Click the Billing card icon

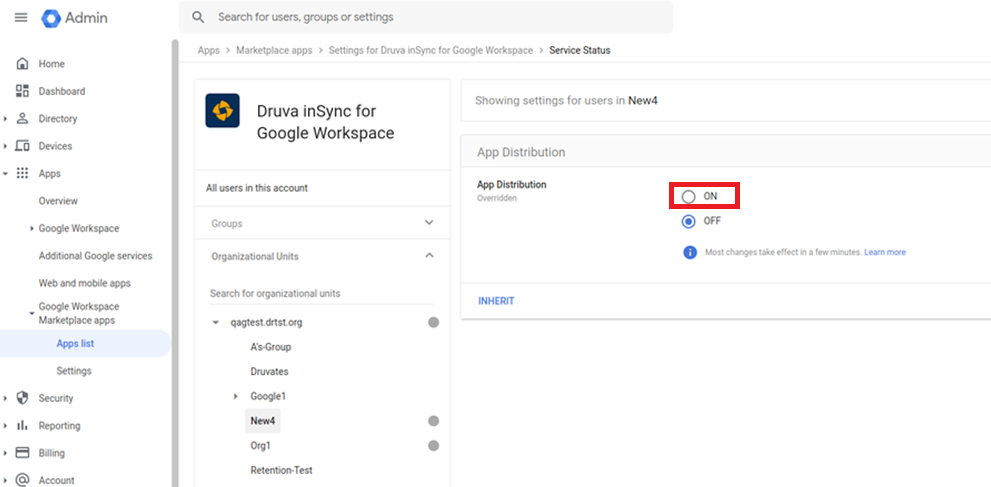(22, 453)
